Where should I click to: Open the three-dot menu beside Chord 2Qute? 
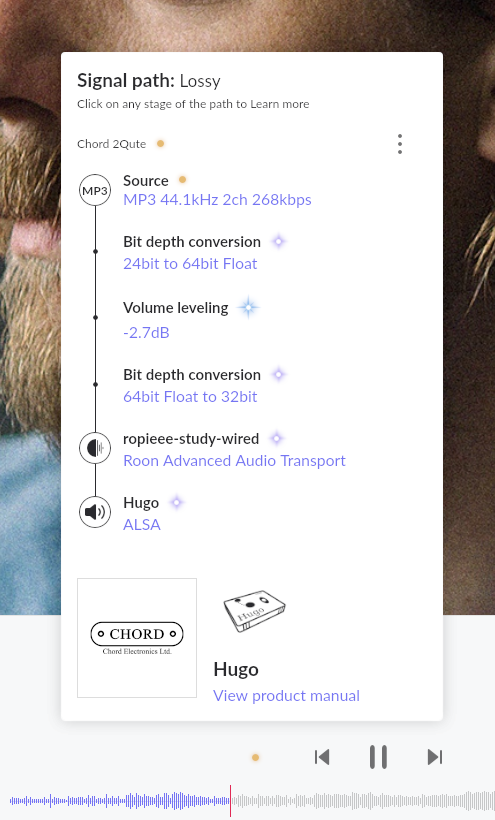click(400, 144)
